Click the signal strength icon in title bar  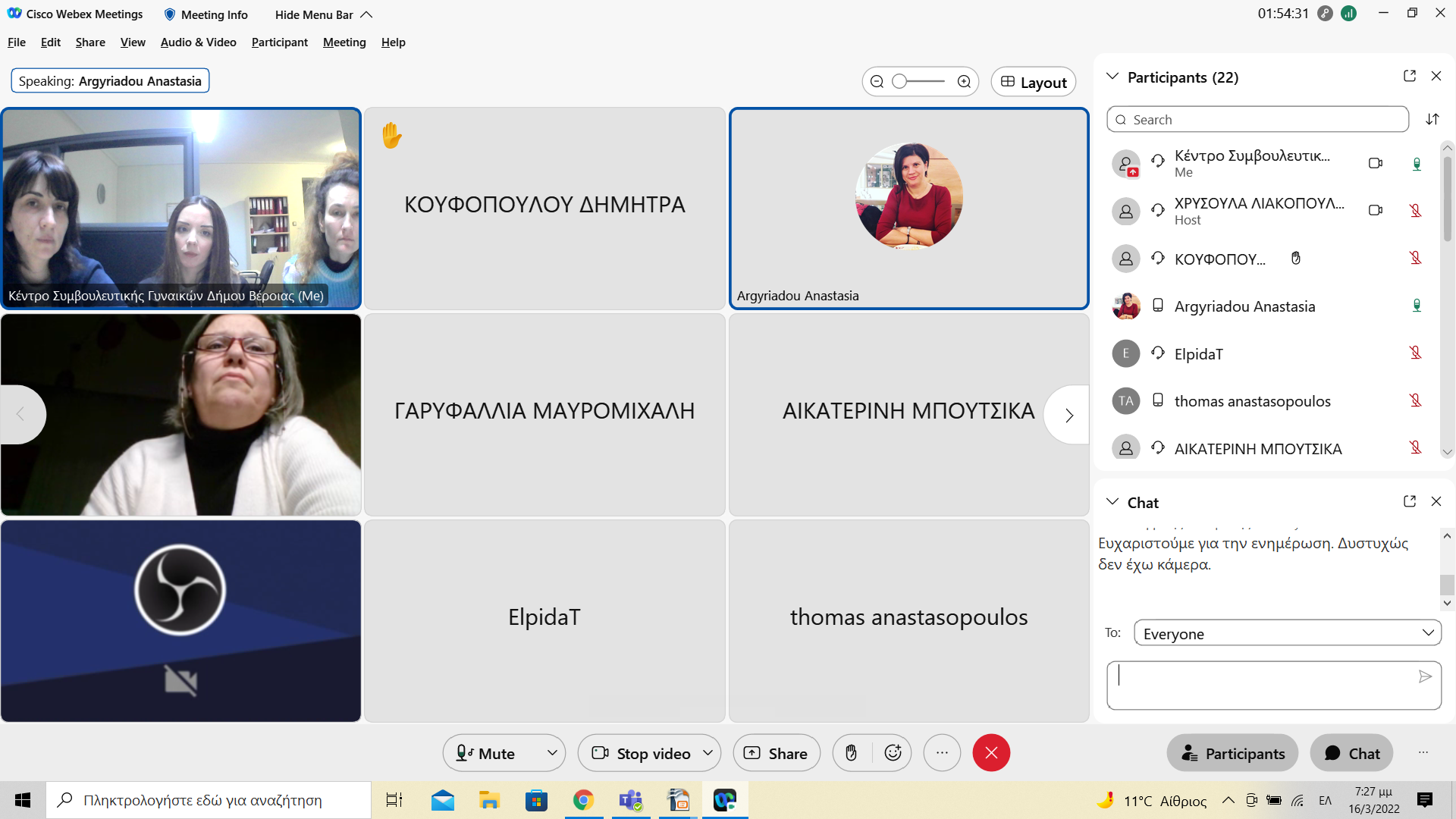tap(1349, 14)
